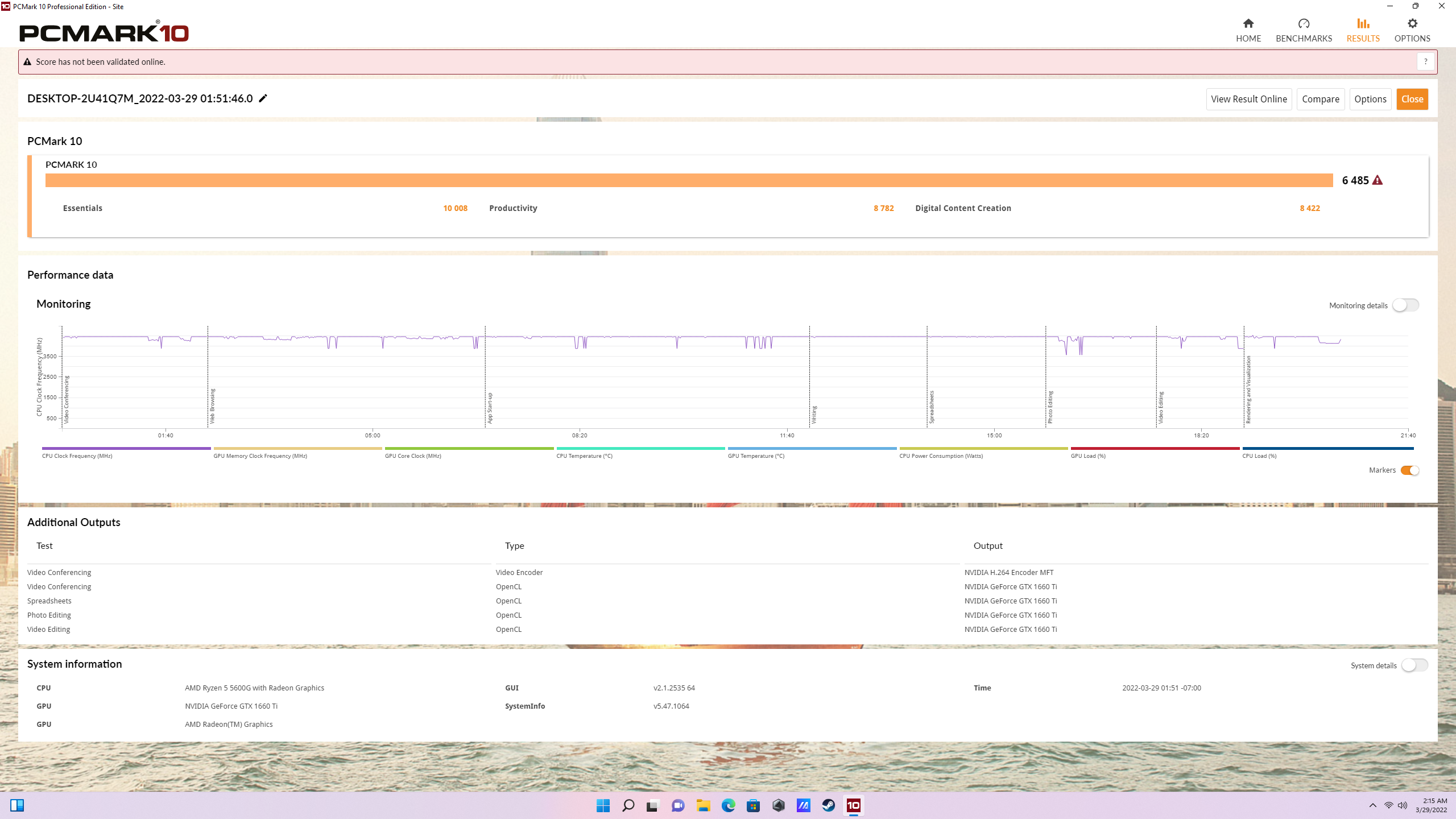This screenshot has height=819, width=1456.
Task: Enable the System details toggle
Action: coord(1414,665)
